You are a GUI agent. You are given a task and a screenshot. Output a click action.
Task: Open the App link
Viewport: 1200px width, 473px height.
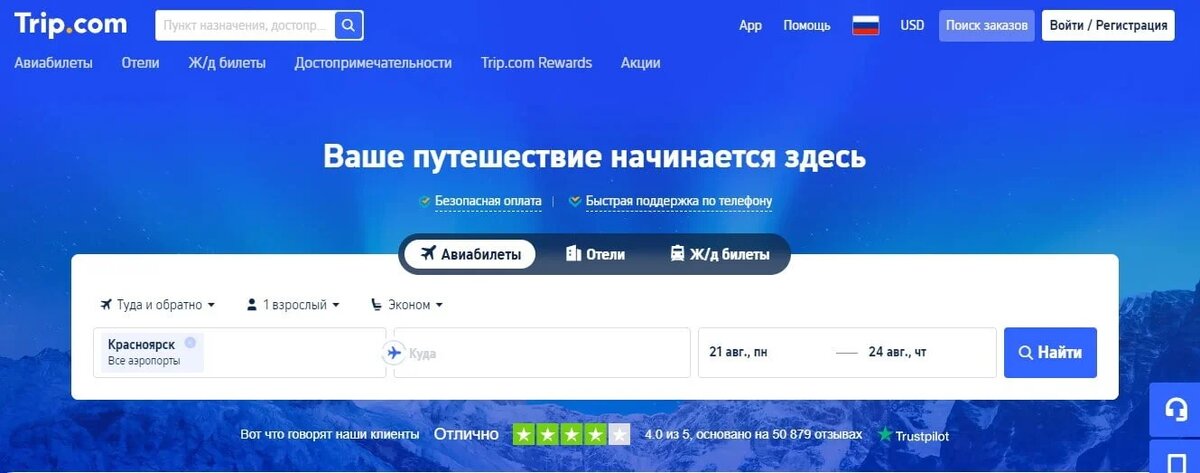pos(750,25)
